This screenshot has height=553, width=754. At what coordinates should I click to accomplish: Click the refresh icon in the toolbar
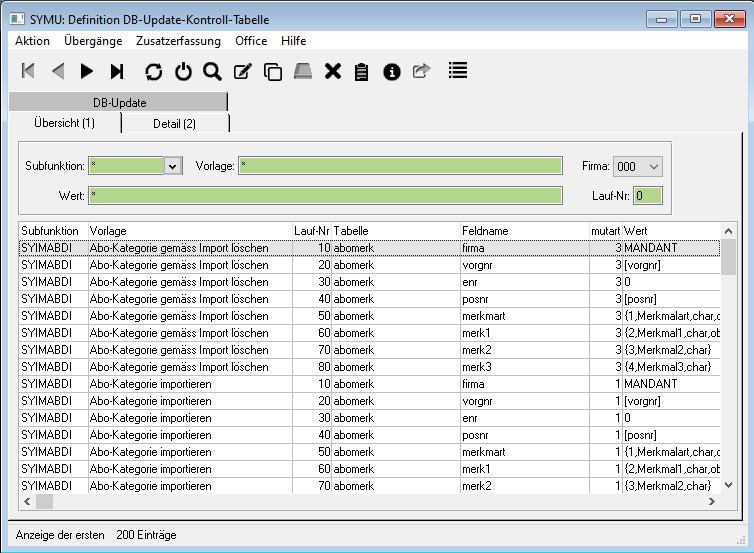(153, 71)
